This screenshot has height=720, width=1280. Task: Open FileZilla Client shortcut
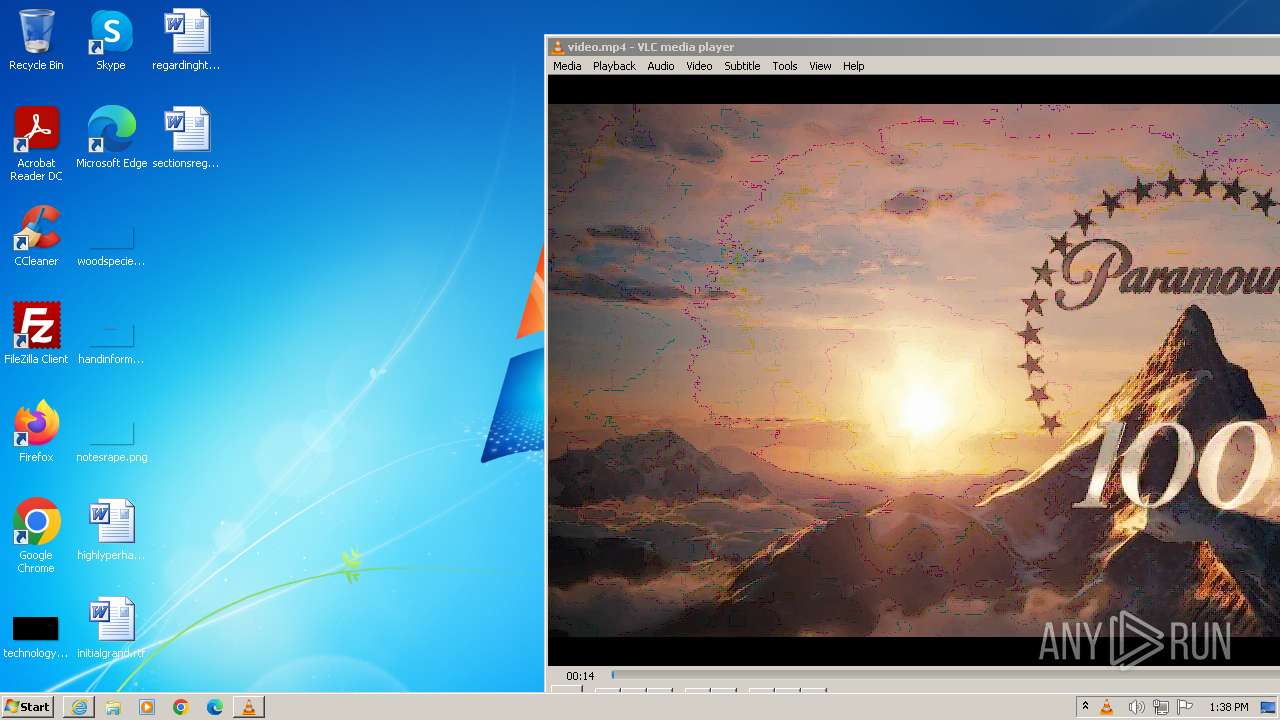[36, 334]
